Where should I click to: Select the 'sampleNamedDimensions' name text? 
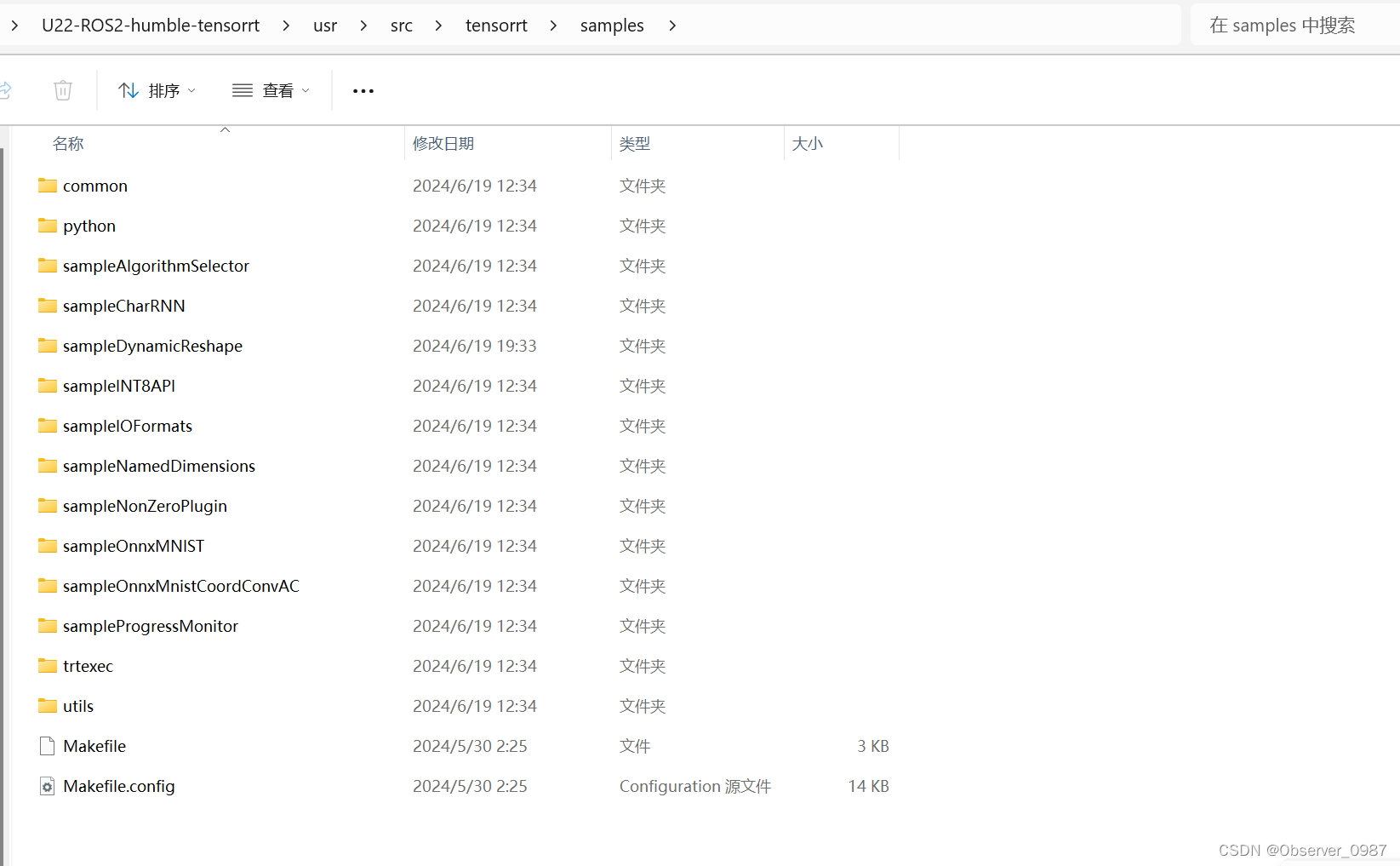pos(159,466)
